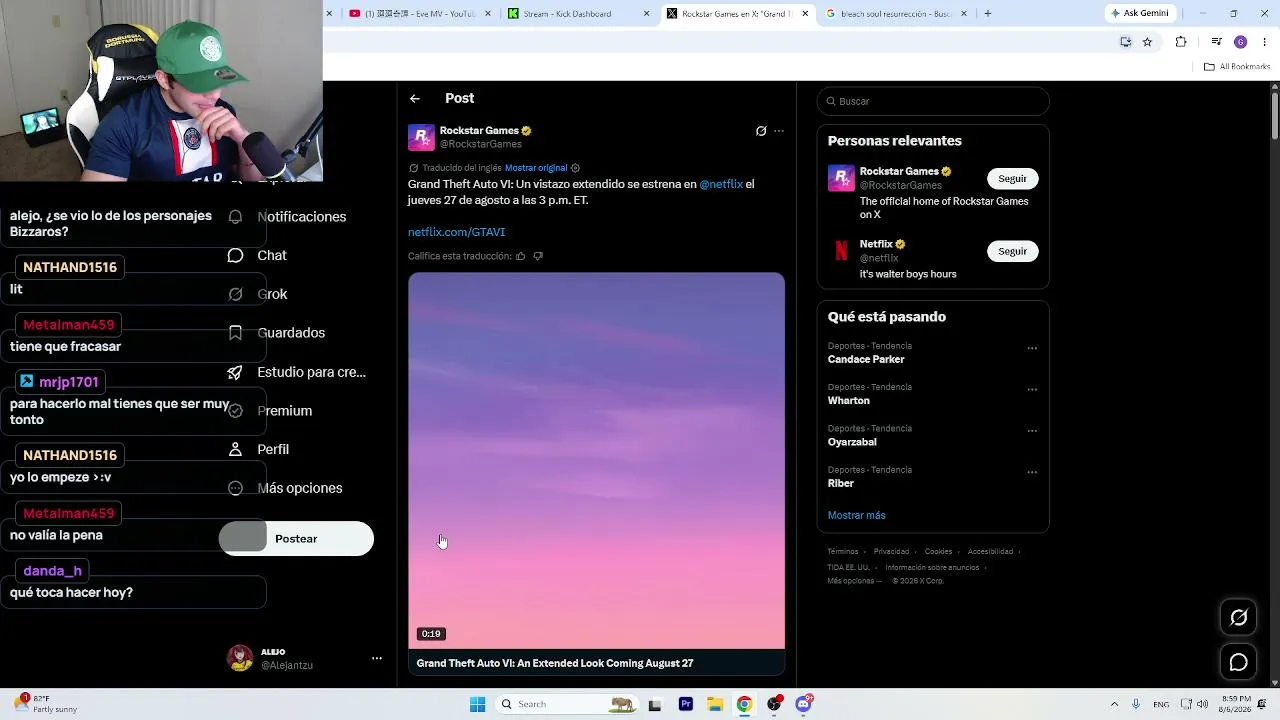Viewport: 1280px width, 720px height.
Task: Switch to Chrome in the taskbar
Action: coord(744,704)
